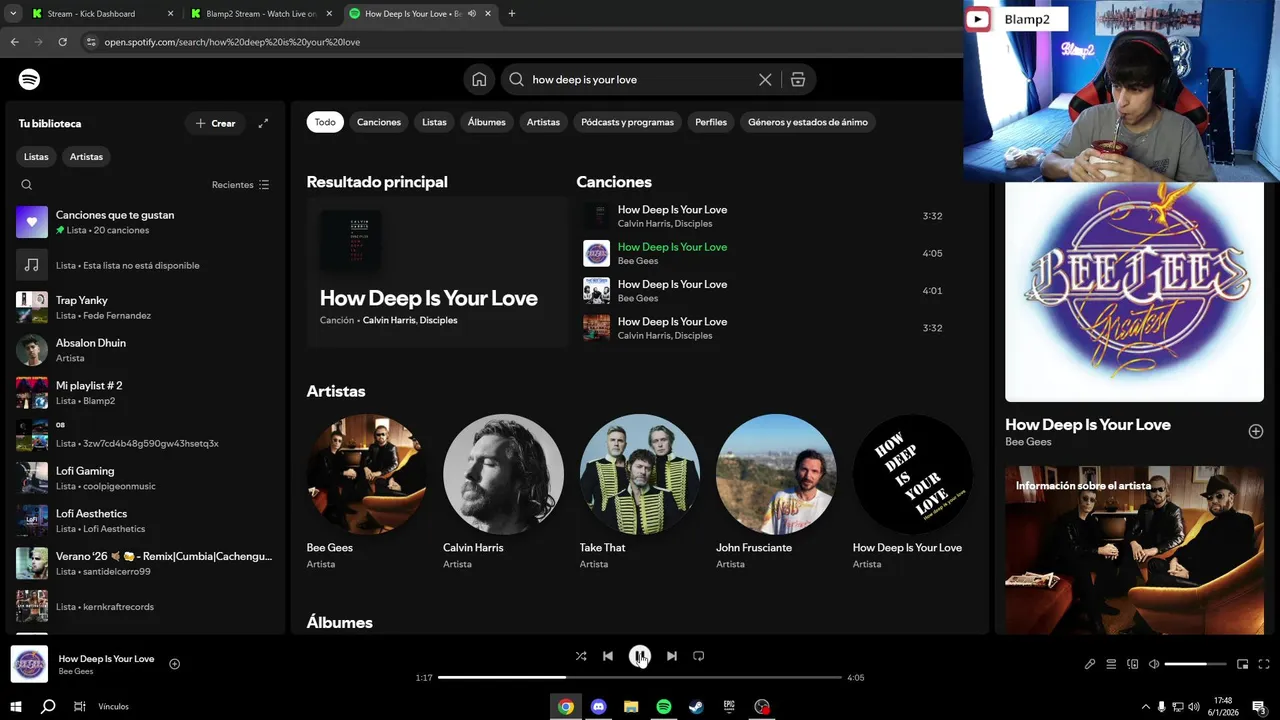The image size is (1280, 720).
Task: Select the Todo filter chip
Action: pos(325,122)
